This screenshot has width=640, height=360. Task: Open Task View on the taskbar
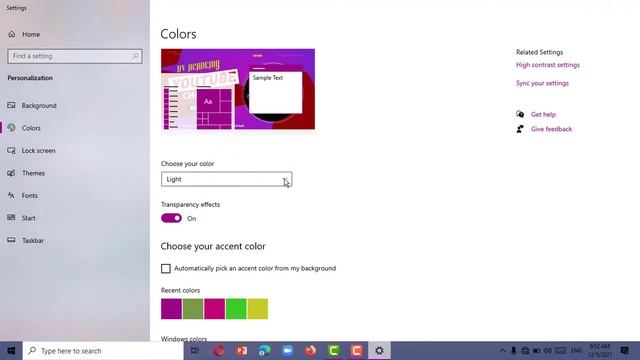pyautogui.click(x=195, y=351)
